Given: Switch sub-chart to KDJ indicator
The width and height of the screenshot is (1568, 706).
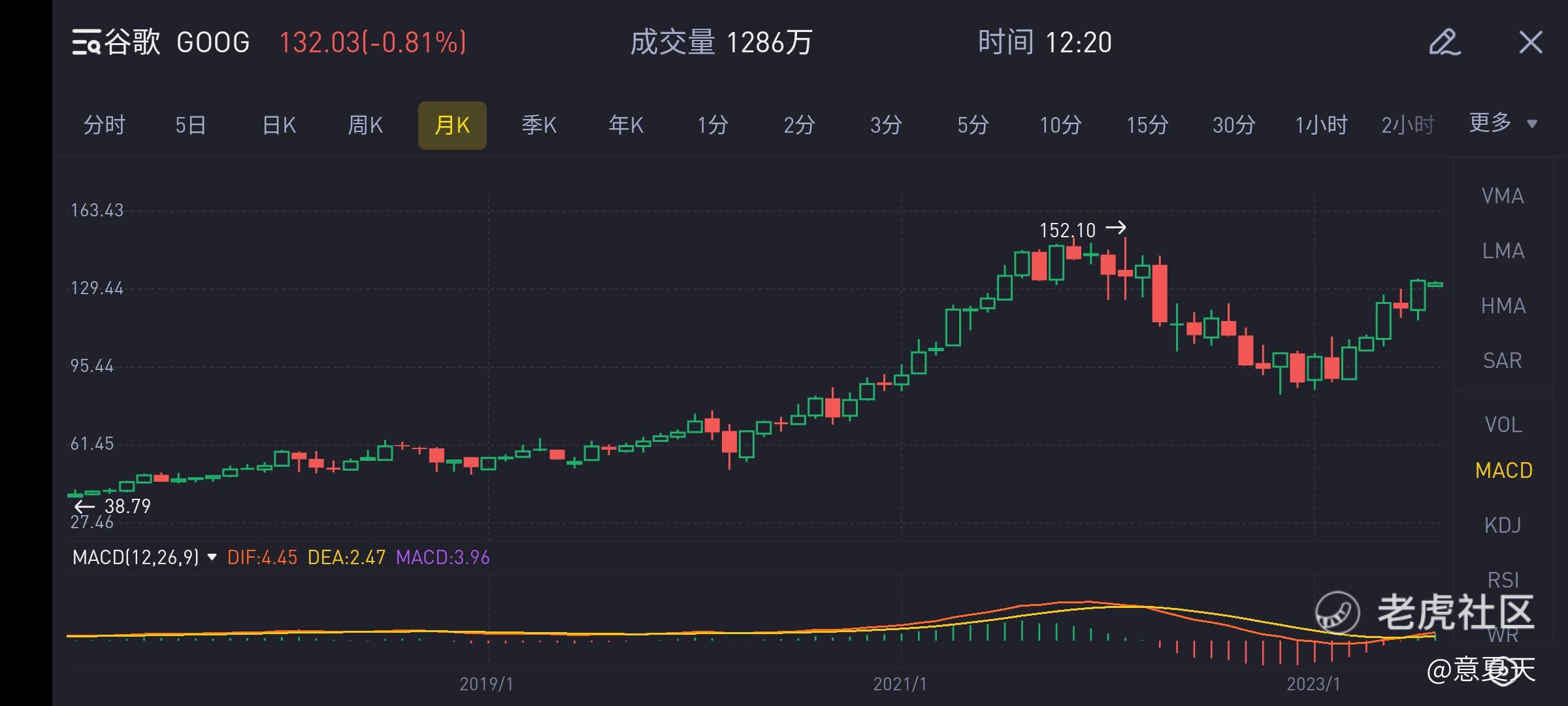Looking at the screenshot, I should tap(1503, 525).
